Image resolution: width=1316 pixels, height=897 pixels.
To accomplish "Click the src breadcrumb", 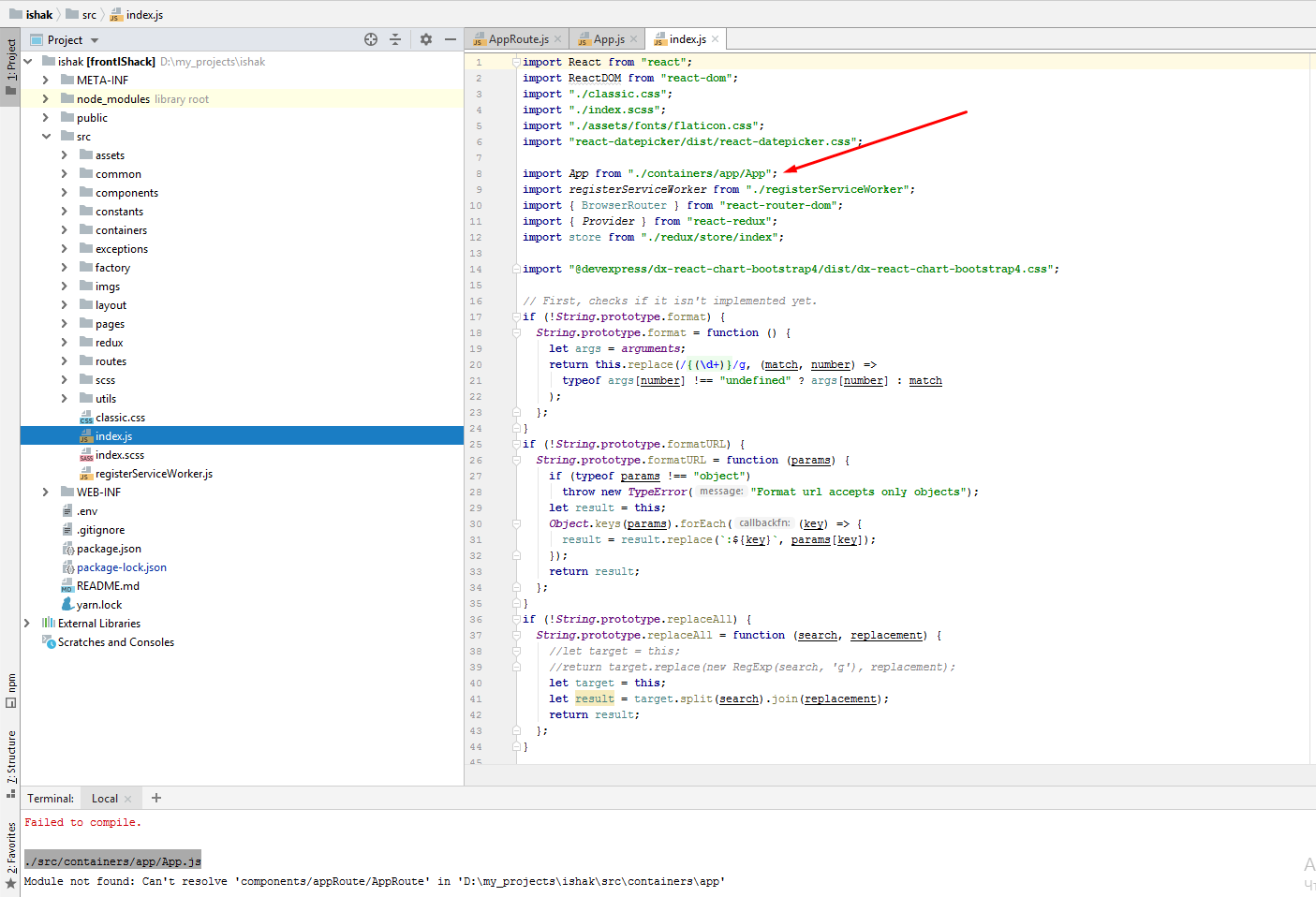I will [81, 14].
